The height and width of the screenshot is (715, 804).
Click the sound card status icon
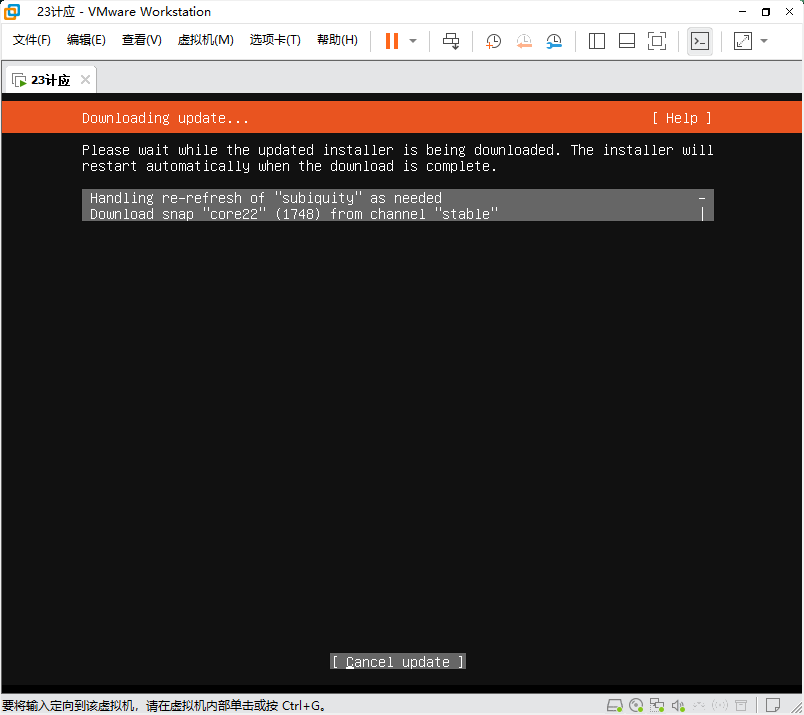[678, 706]
